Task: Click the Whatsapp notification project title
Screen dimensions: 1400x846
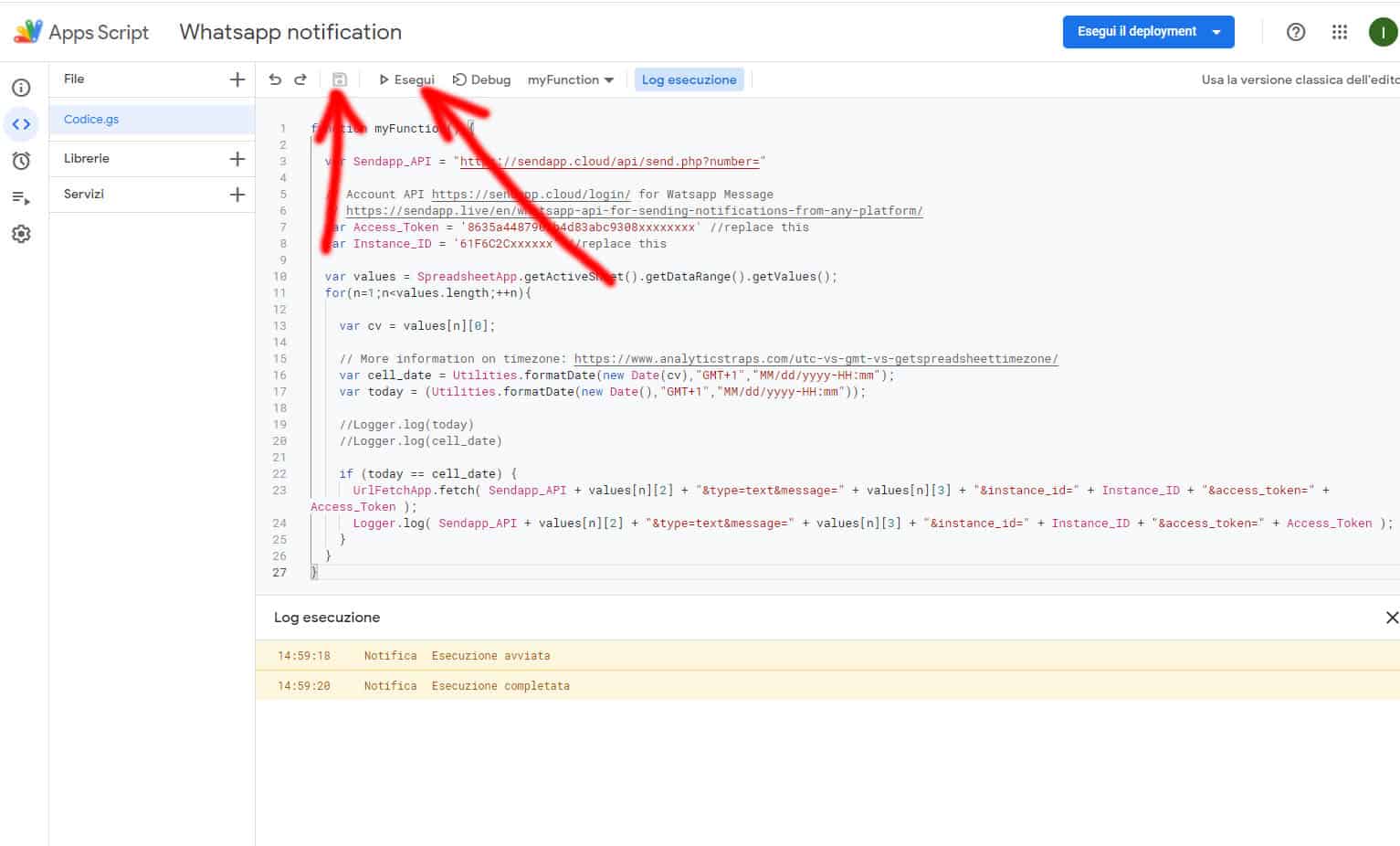Action: pyautogui.click(x=290, y=32)
